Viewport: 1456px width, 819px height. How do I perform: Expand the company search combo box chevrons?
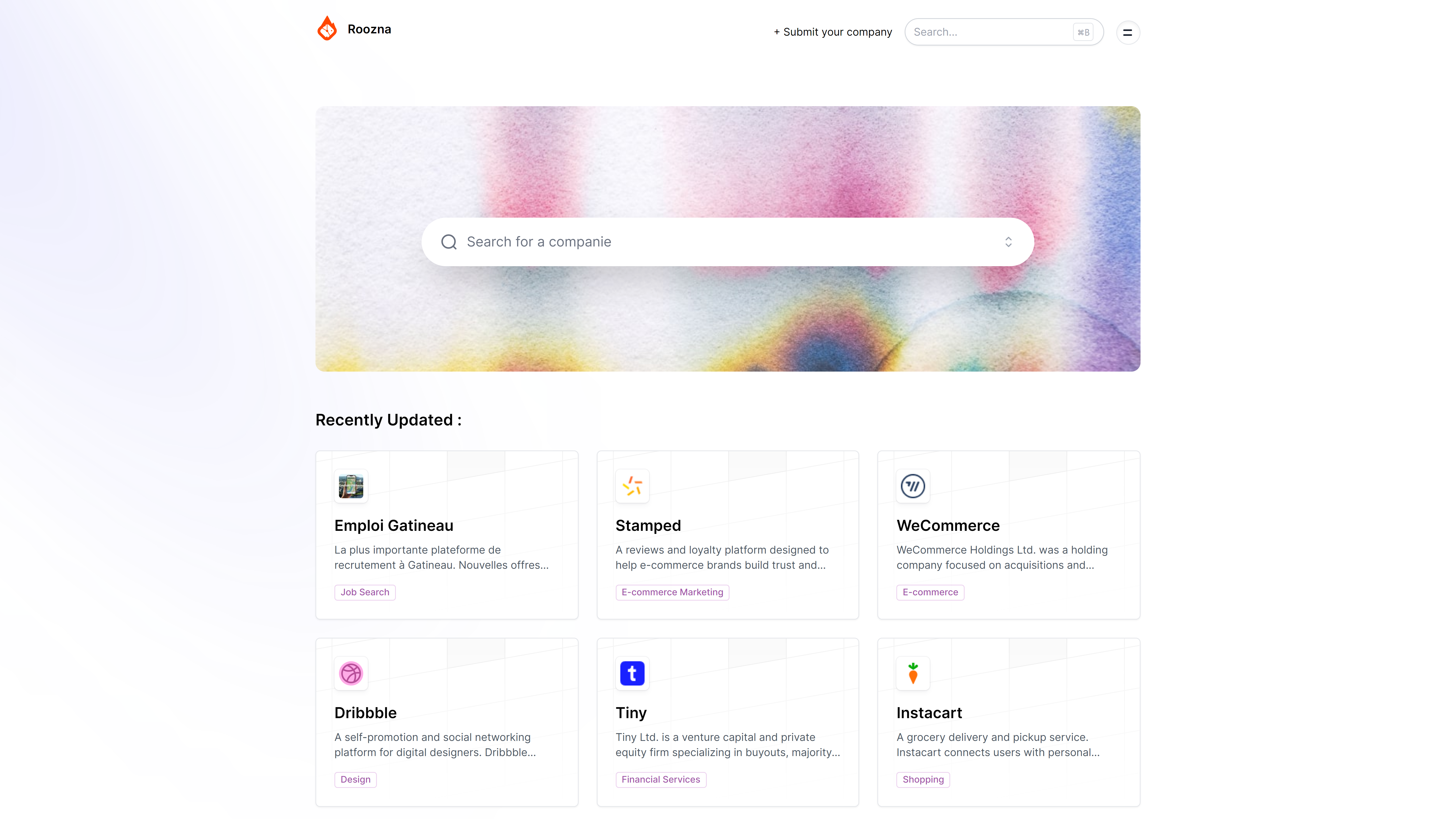1008,242
